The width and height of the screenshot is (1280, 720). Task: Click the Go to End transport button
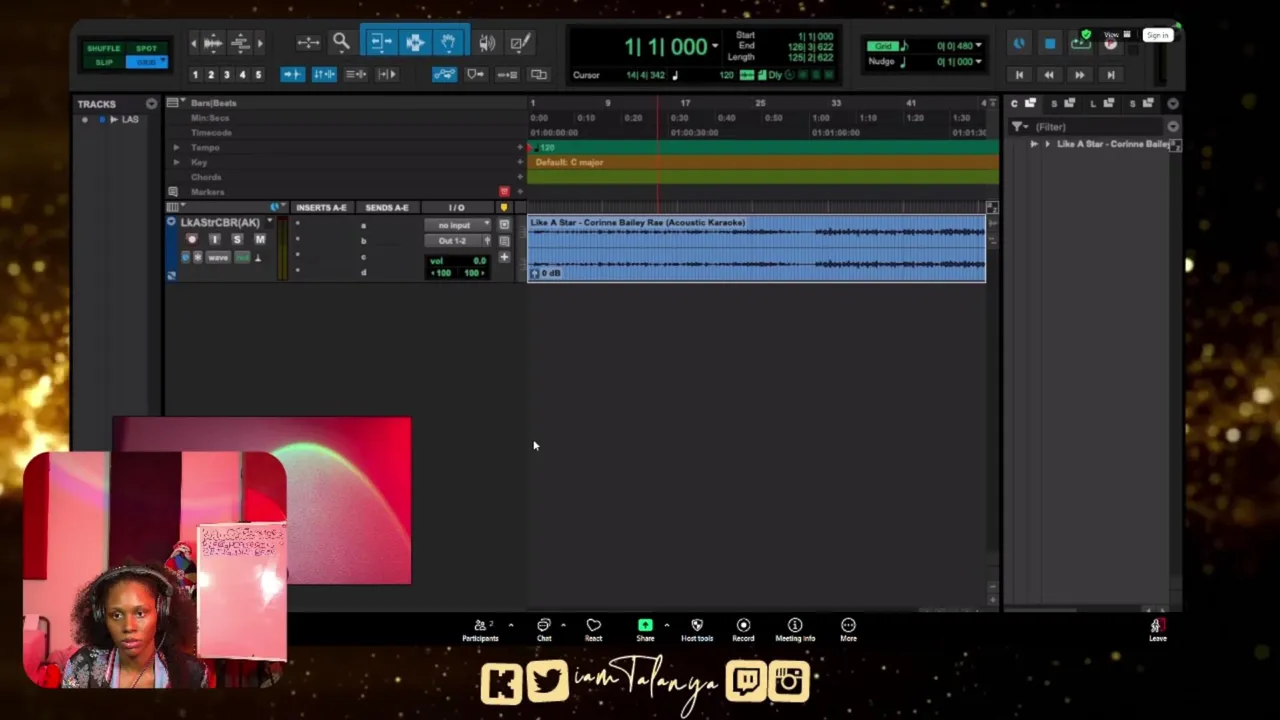point(1110,75)
